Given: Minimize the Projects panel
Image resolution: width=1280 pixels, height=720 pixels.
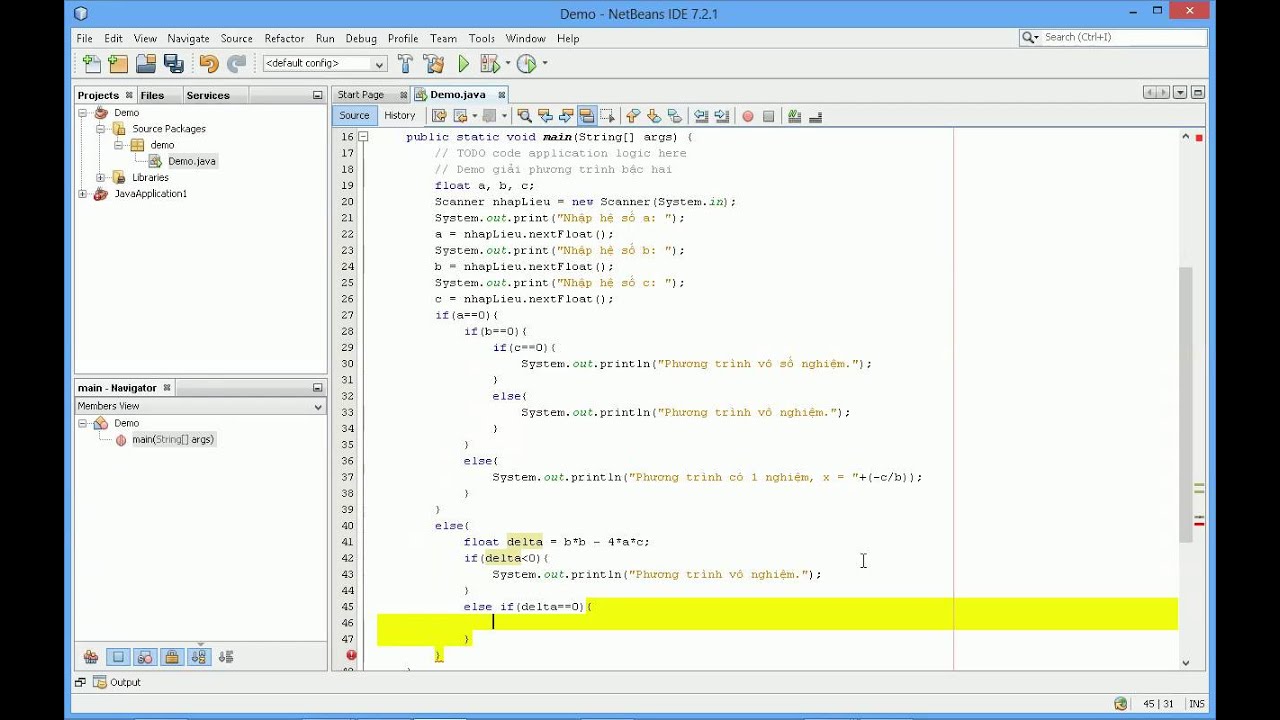Looking at the screenshot, I should 317,95.
